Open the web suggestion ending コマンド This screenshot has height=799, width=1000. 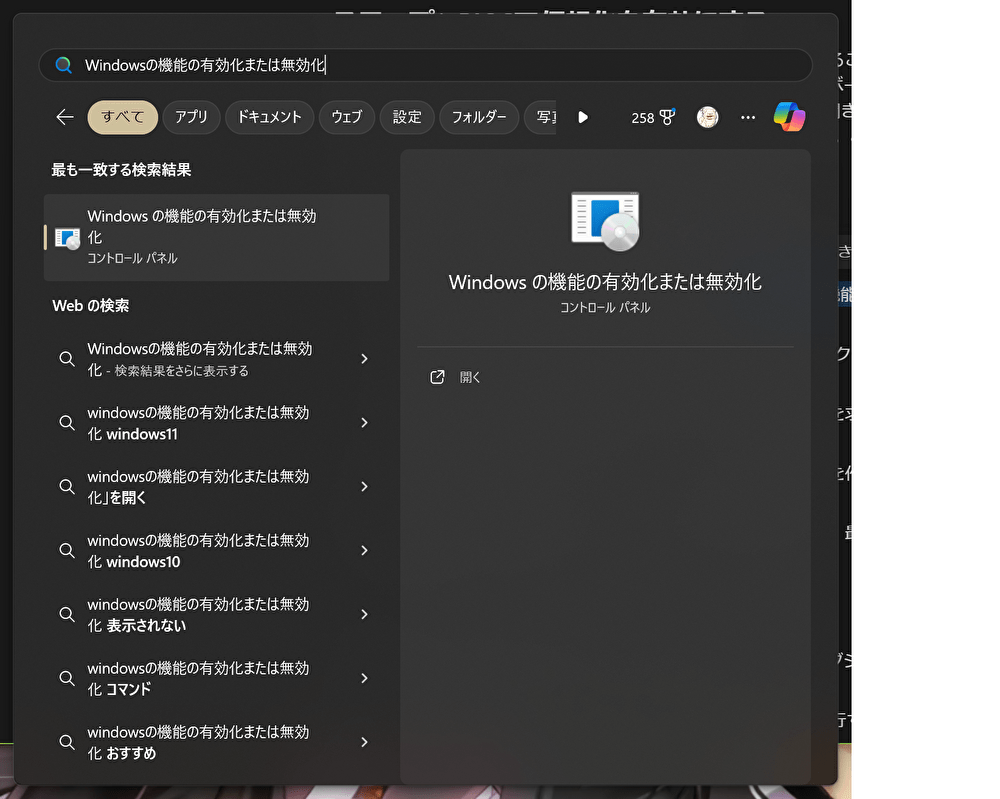coord(216,678)
